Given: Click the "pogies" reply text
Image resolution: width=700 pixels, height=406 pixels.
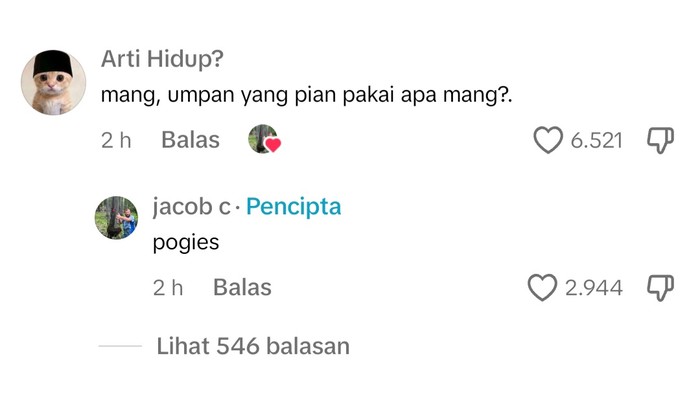Looking at the screenshot, I should pos(185,243).
